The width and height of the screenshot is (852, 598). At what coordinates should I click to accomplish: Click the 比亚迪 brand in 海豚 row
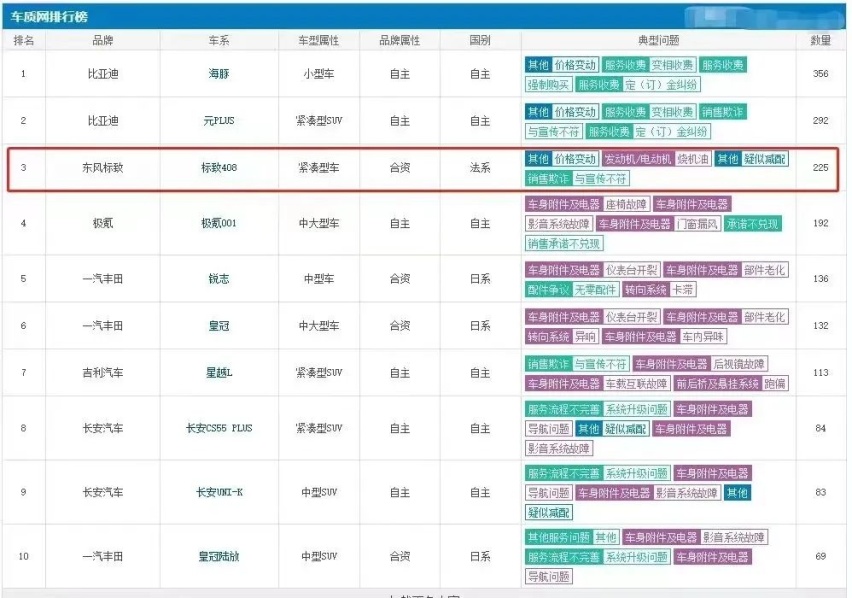(x=103, y=74)
